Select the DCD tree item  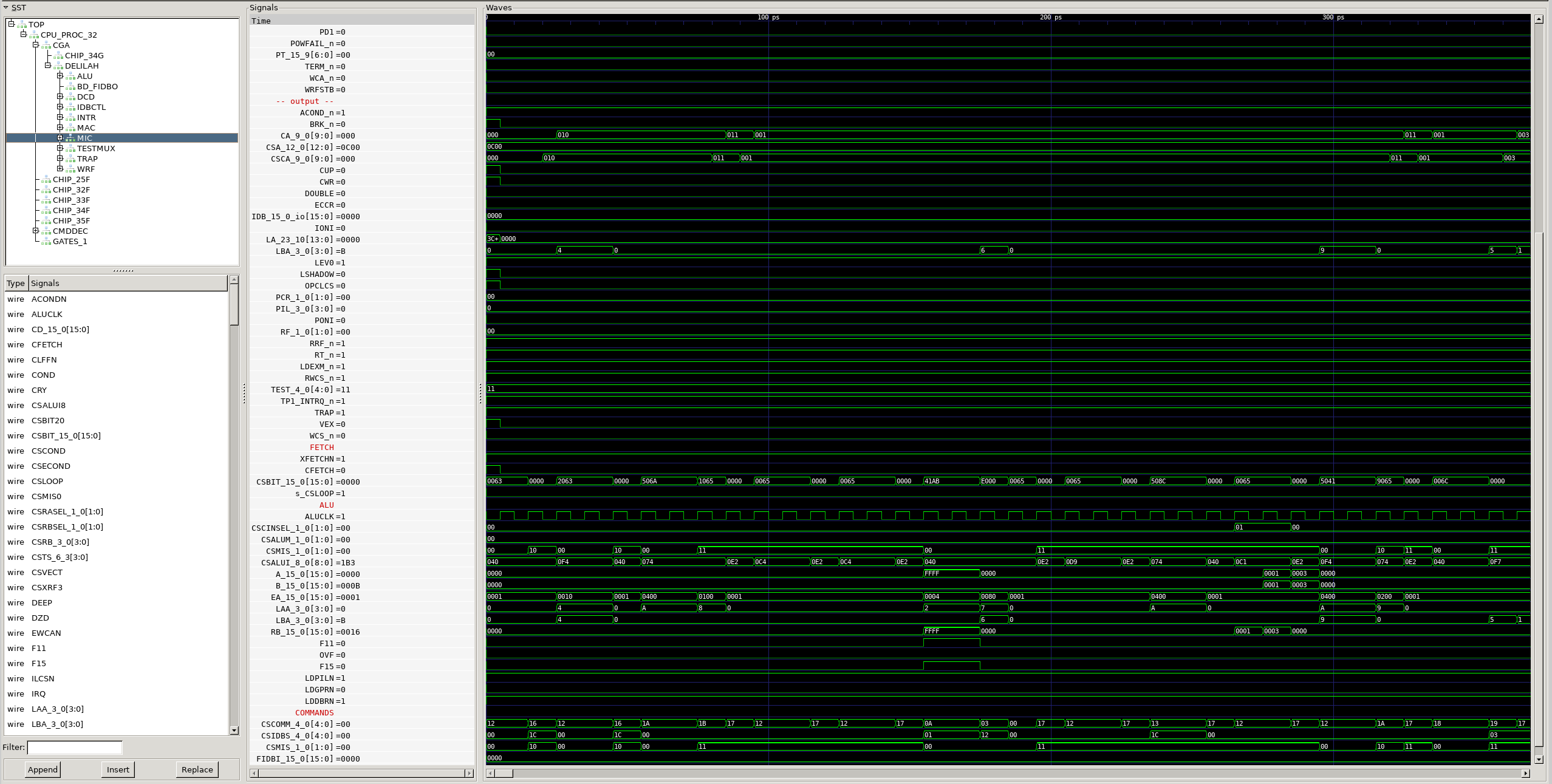coord(86,97)
